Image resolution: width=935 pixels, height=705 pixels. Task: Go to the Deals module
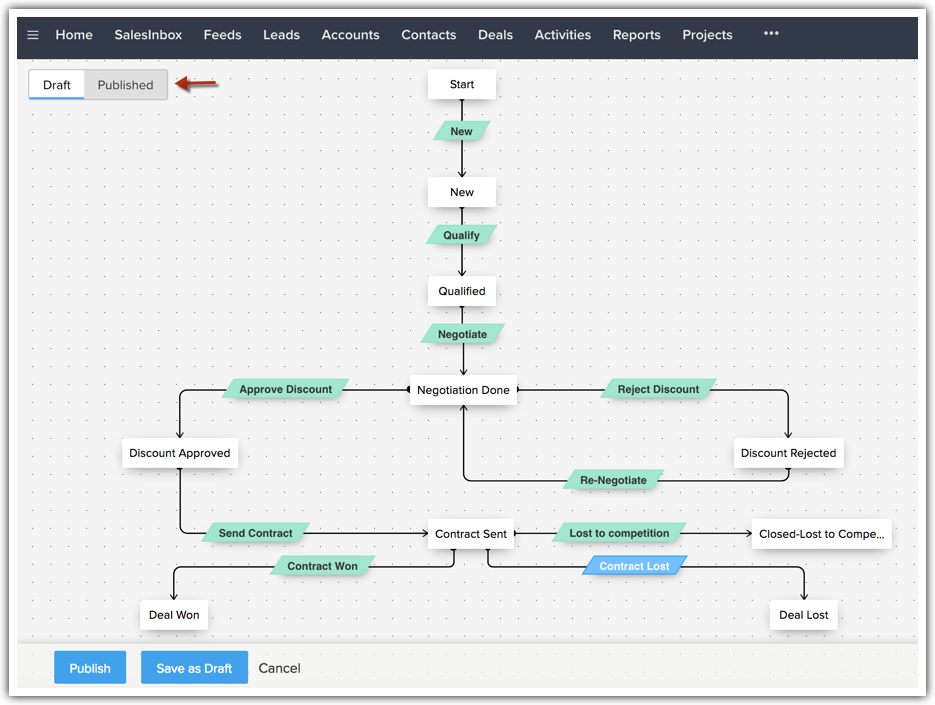495,35
